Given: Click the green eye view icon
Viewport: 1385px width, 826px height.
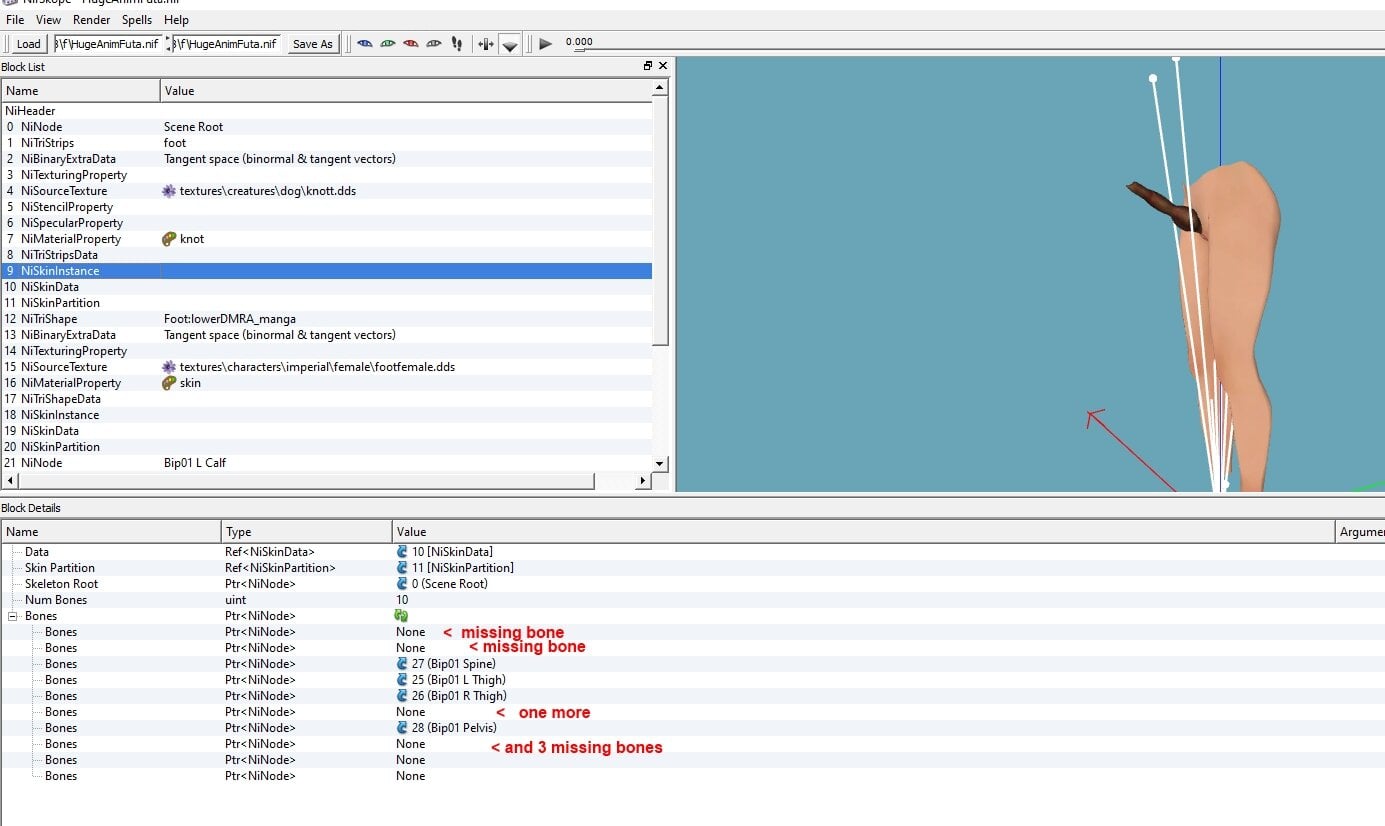Looking at the screenshot, I should [388, 44].
